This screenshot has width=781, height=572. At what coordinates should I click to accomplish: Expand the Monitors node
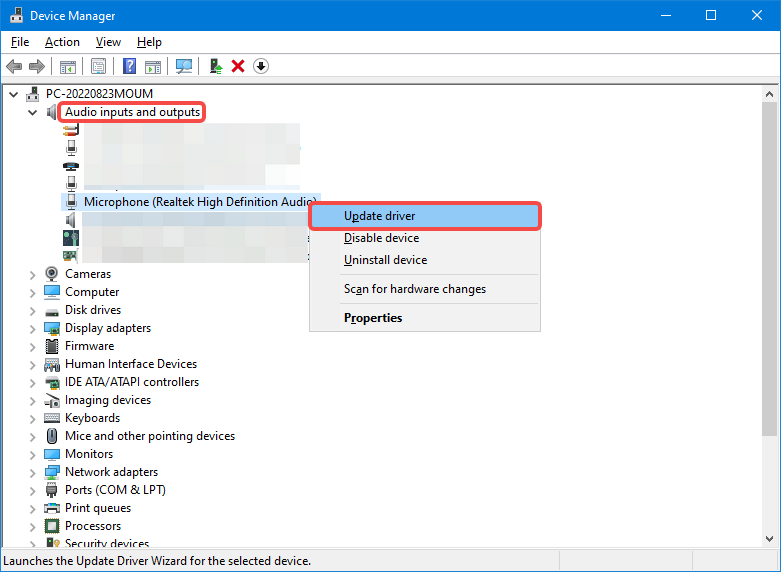point(32,455)
